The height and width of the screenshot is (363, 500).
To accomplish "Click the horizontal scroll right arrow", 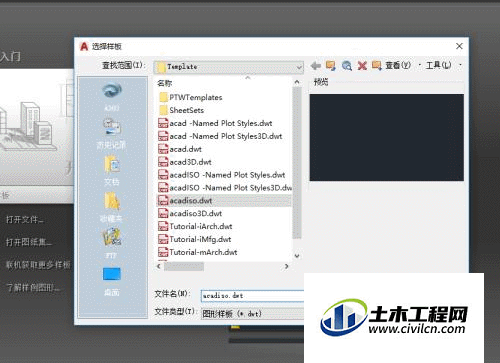I will (286, 266).
